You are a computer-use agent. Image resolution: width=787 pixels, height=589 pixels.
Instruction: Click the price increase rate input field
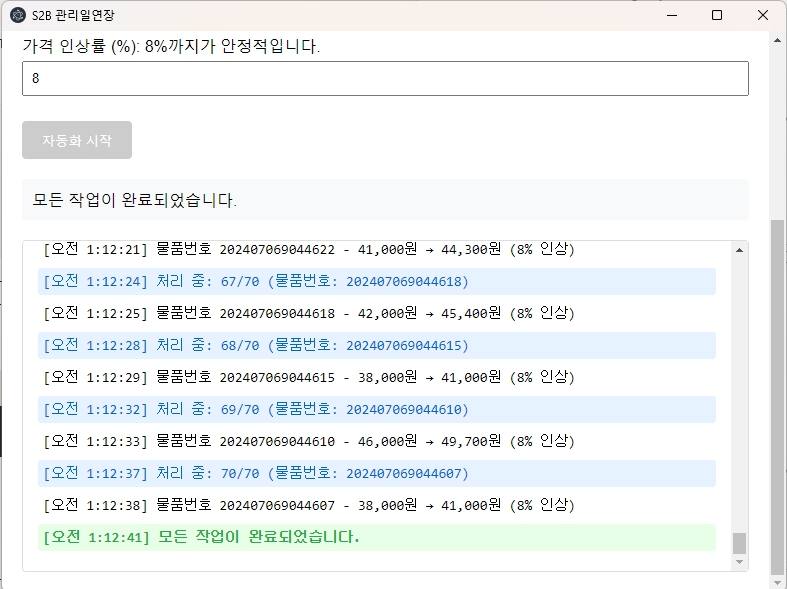pos(385,79)
